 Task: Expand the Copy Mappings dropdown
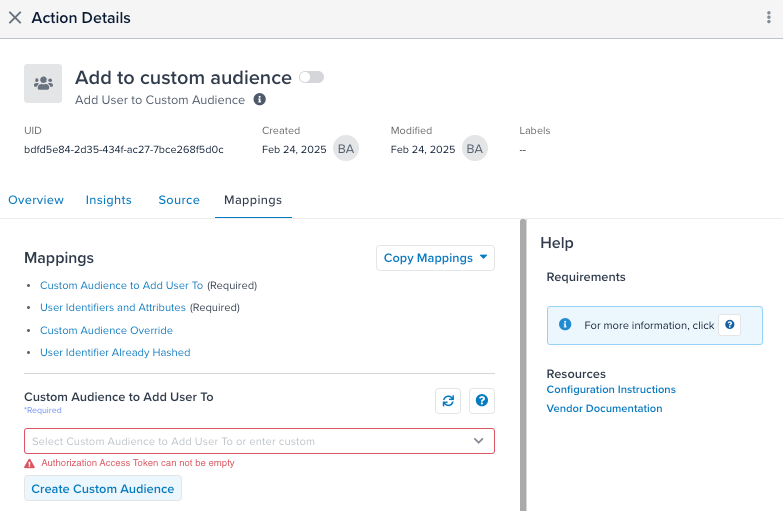click(x=435, y=258)
